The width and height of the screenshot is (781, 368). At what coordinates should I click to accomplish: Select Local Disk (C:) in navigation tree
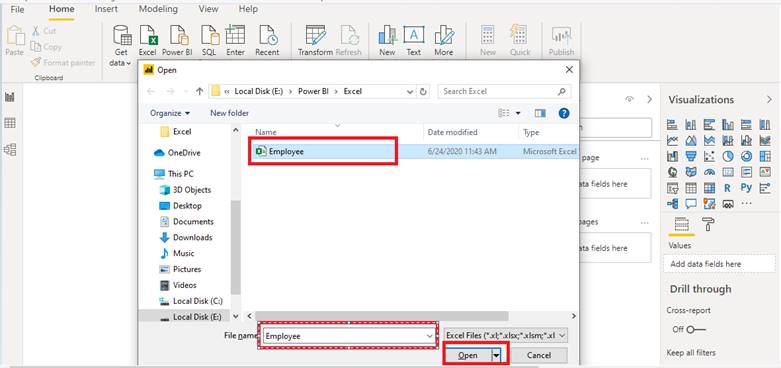[x=191, y=301]
